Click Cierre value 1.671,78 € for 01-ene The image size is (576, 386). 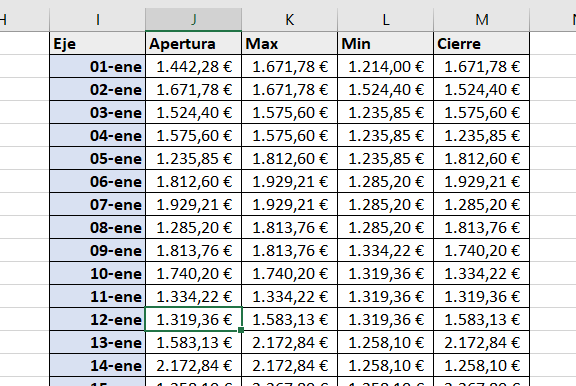pyautogui.click(x=482, y=66)
